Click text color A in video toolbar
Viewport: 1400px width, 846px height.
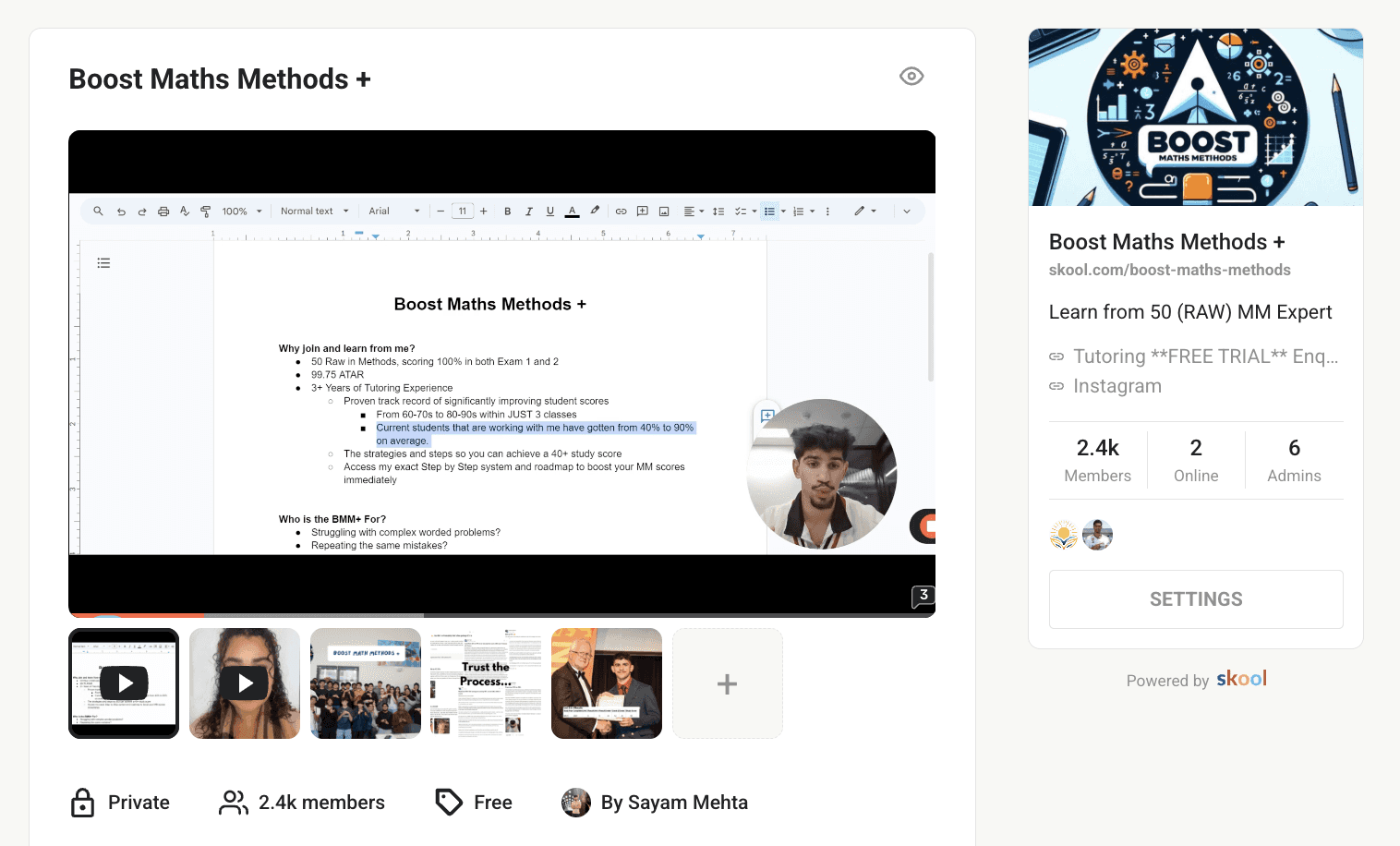[573, 211]
